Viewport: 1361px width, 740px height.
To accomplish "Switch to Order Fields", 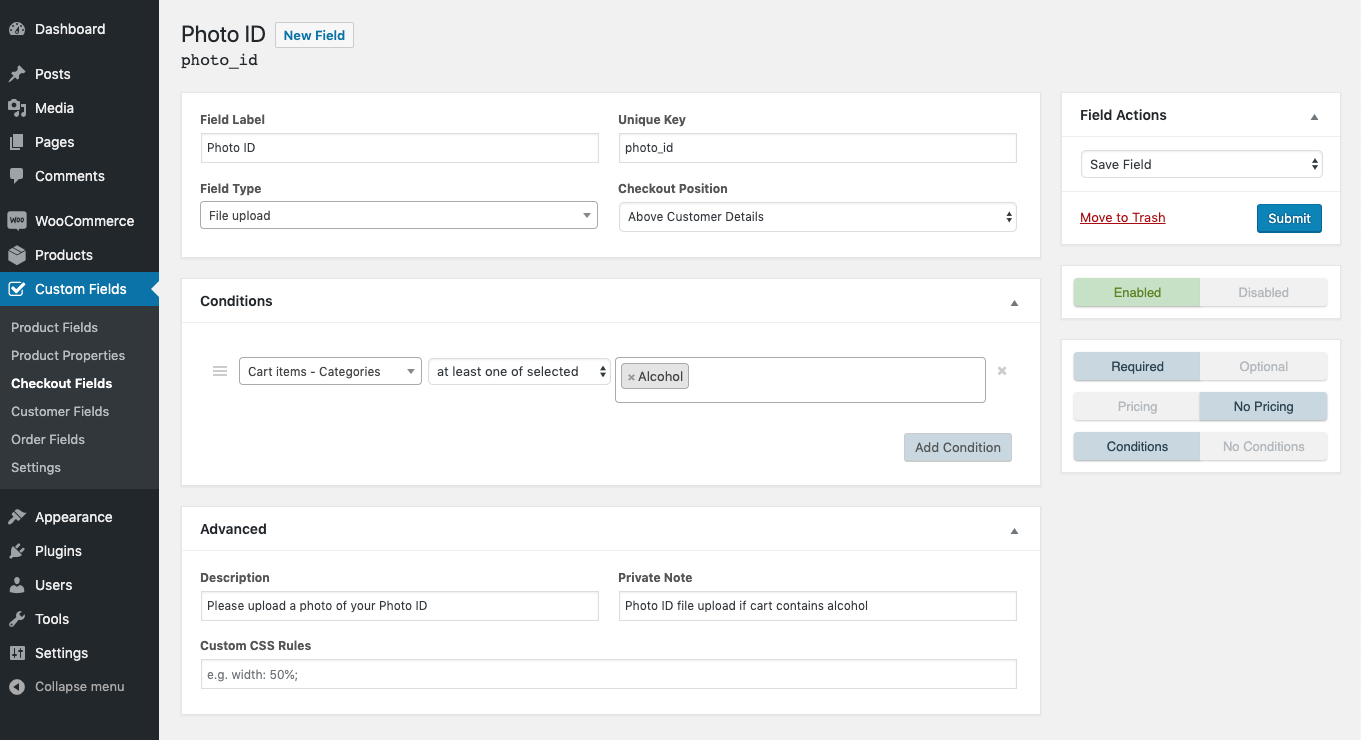I will [47, 439].
